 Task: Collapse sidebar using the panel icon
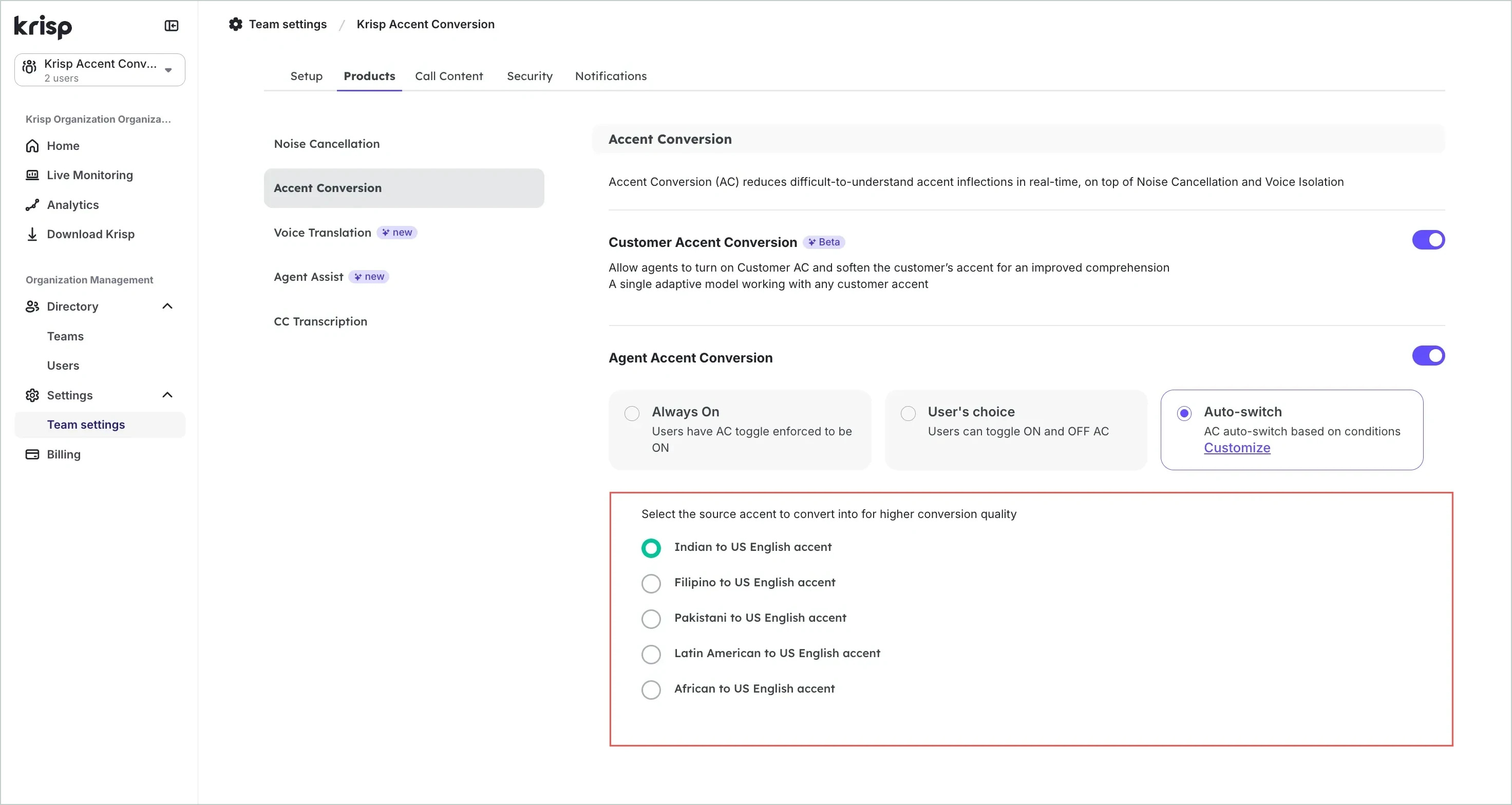point(172,26)
